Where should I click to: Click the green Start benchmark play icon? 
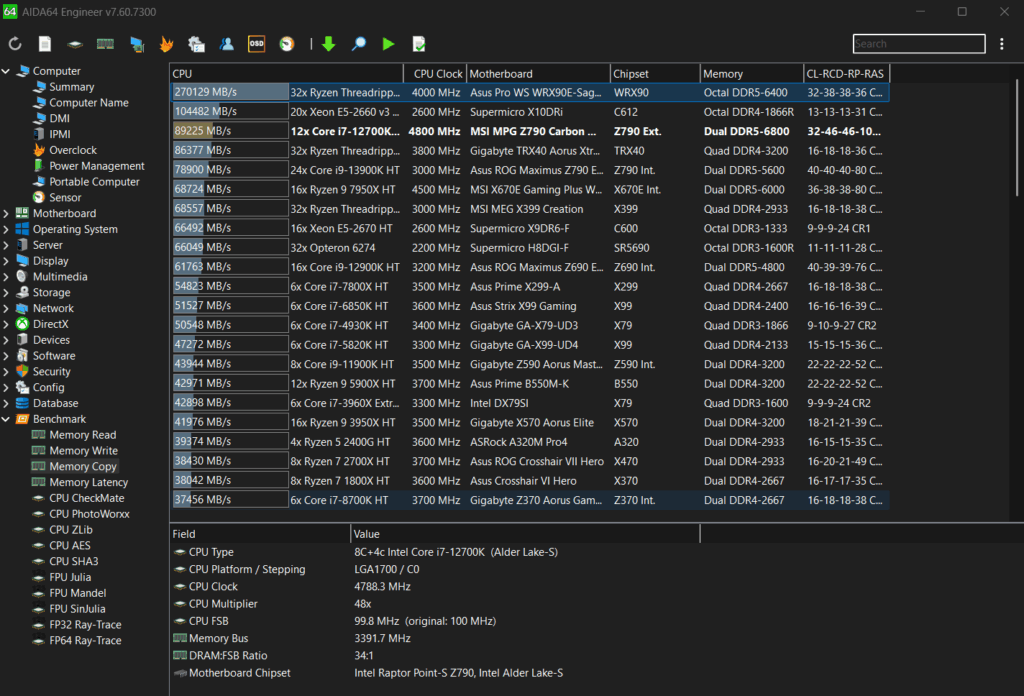click(x=387, y=44)
